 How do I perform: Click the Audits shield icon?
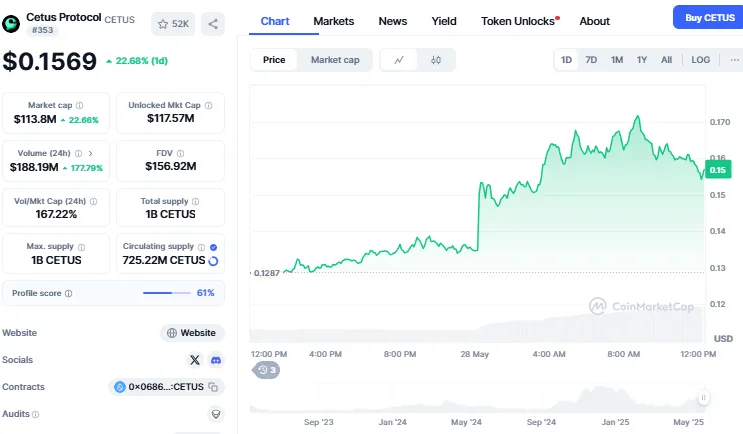point(214,413)
